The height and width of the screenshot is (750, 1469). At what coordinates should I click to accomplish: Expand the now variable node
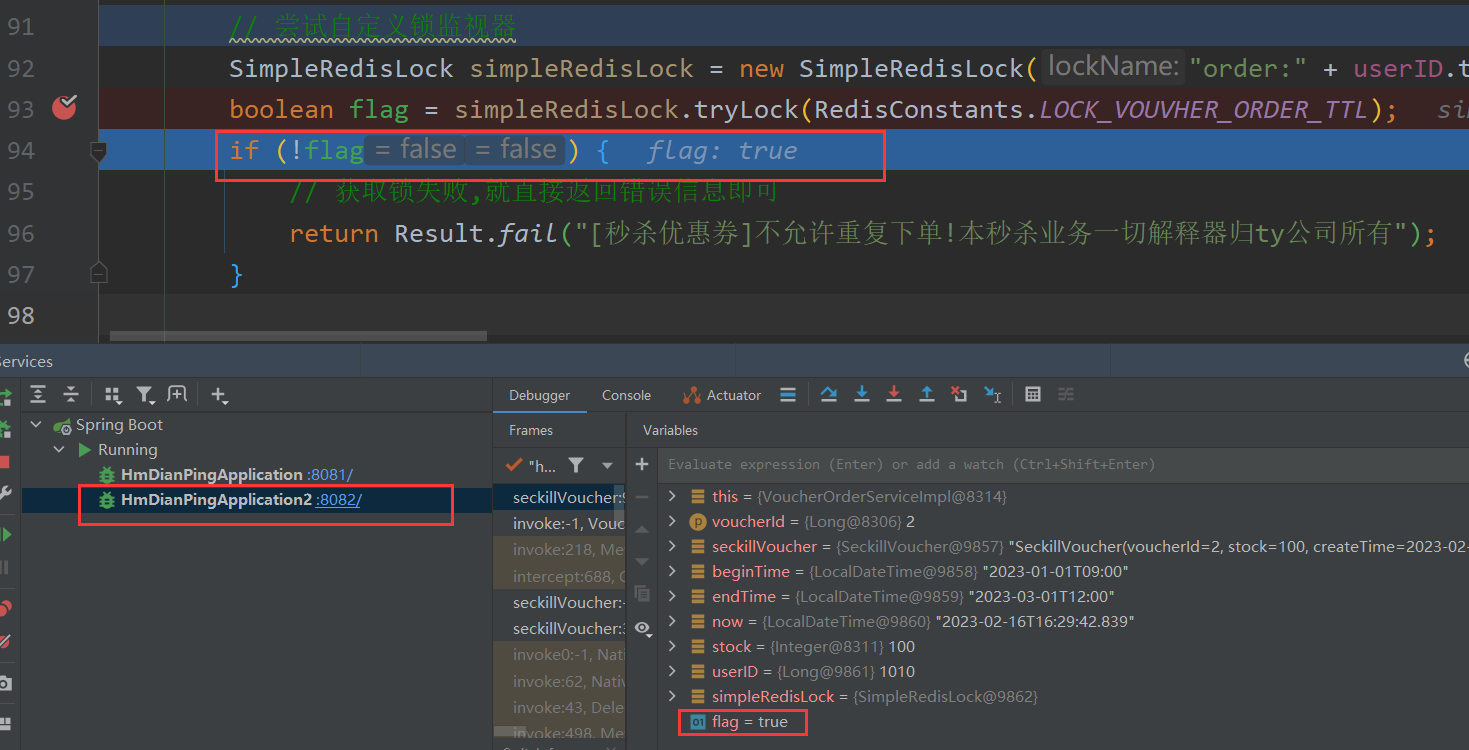(x=672, y=621)
